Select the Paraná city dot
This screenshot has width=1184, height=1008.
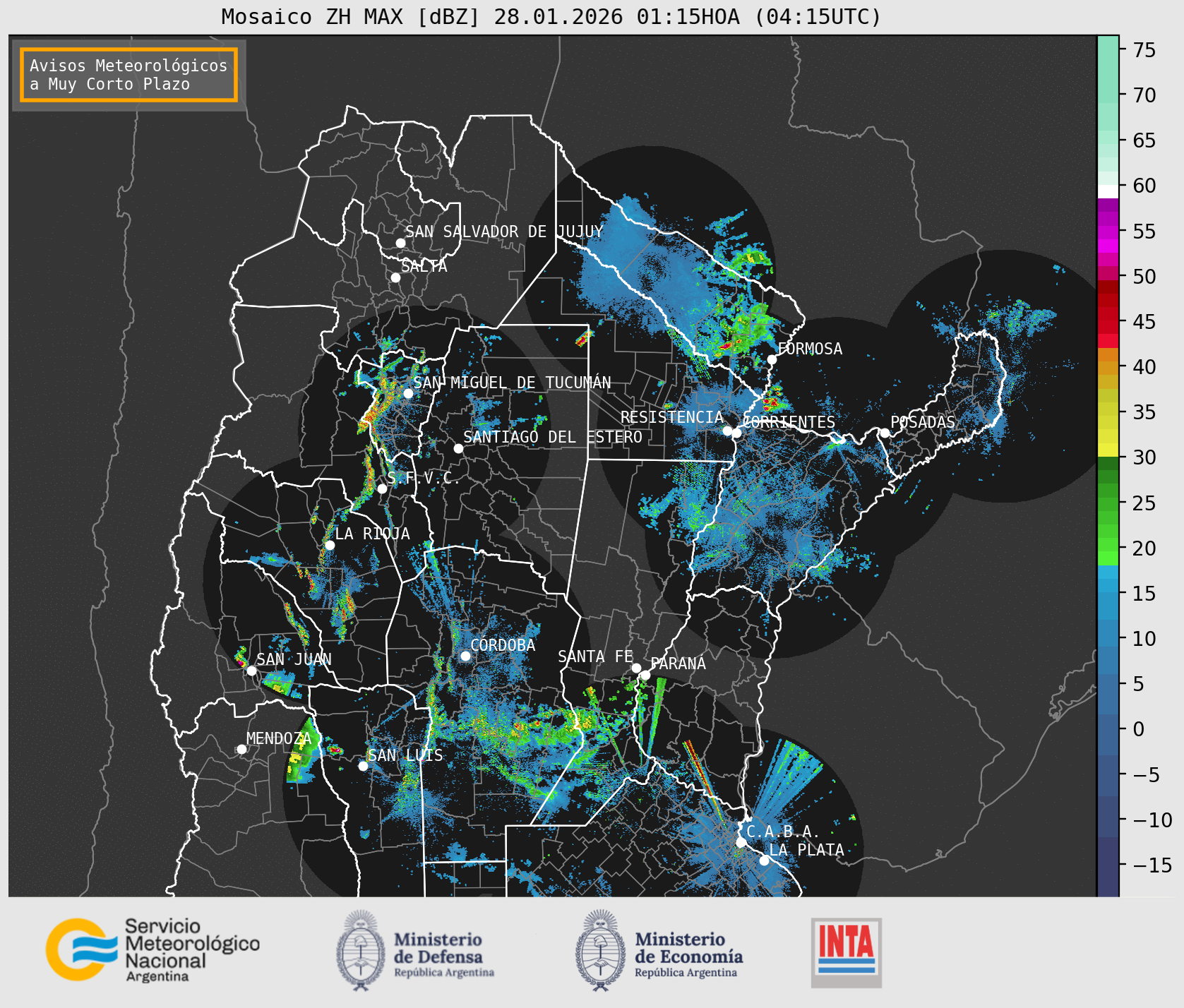[x=645, y=675]
